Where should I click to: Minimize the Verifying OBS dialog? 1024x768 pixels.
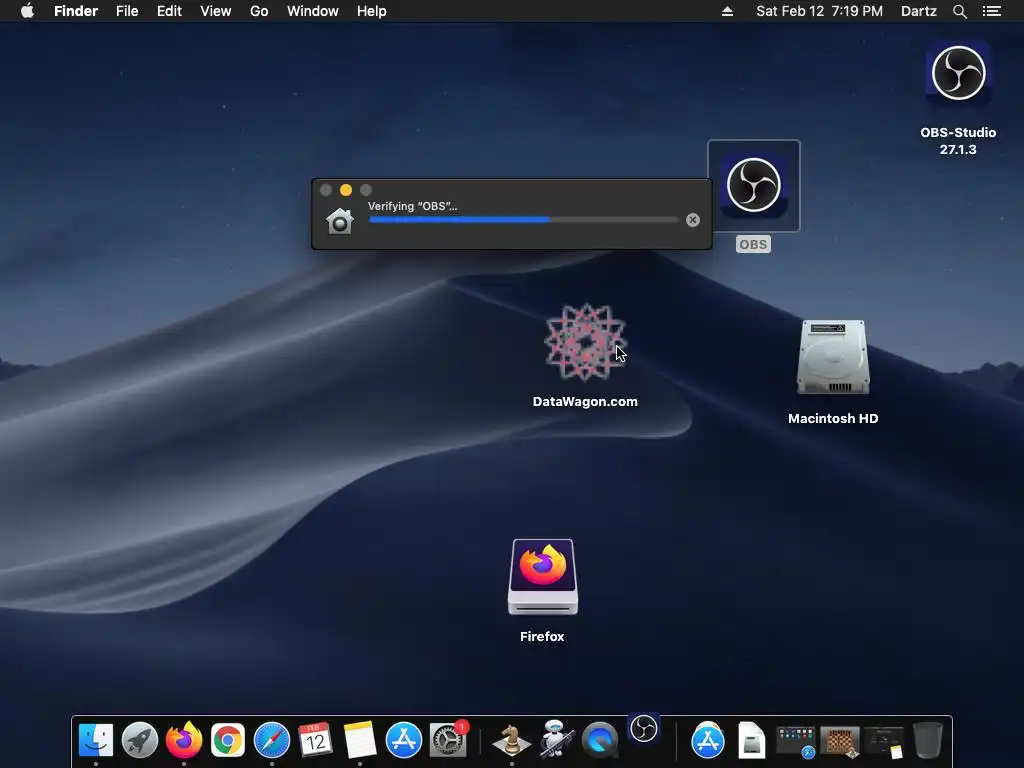click(x=346, y=190)
